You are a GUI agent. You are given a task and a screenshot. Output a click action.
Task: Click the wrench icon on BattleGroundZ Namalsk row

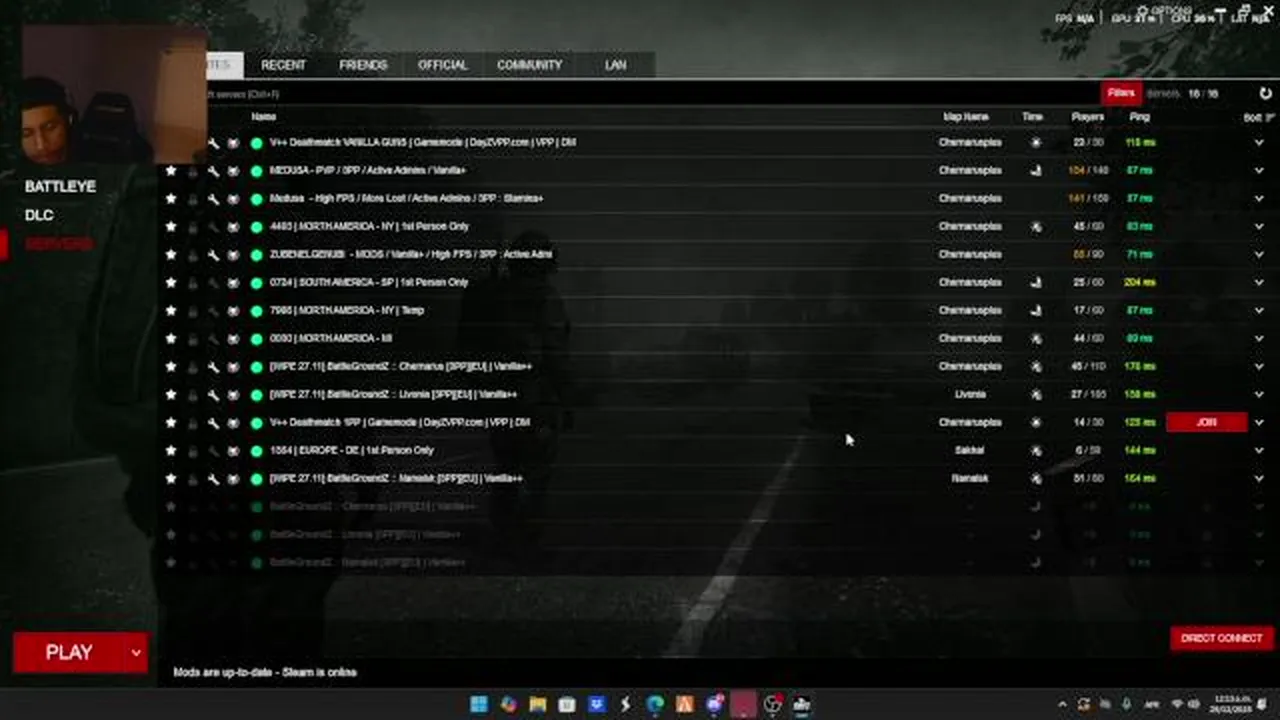coord(213,479)
